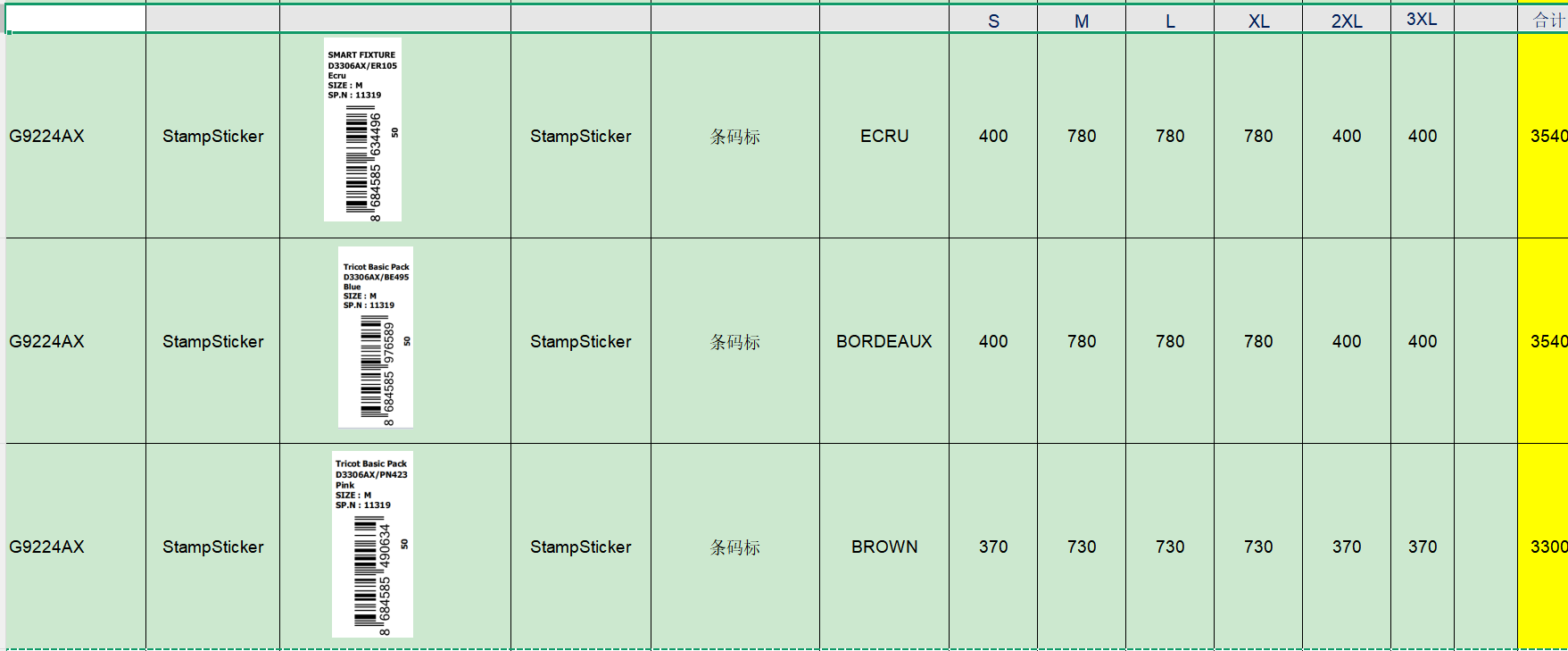Select the BROWN color cell
This screenshot has height=651, width=1568.
[x=884, y=547]
